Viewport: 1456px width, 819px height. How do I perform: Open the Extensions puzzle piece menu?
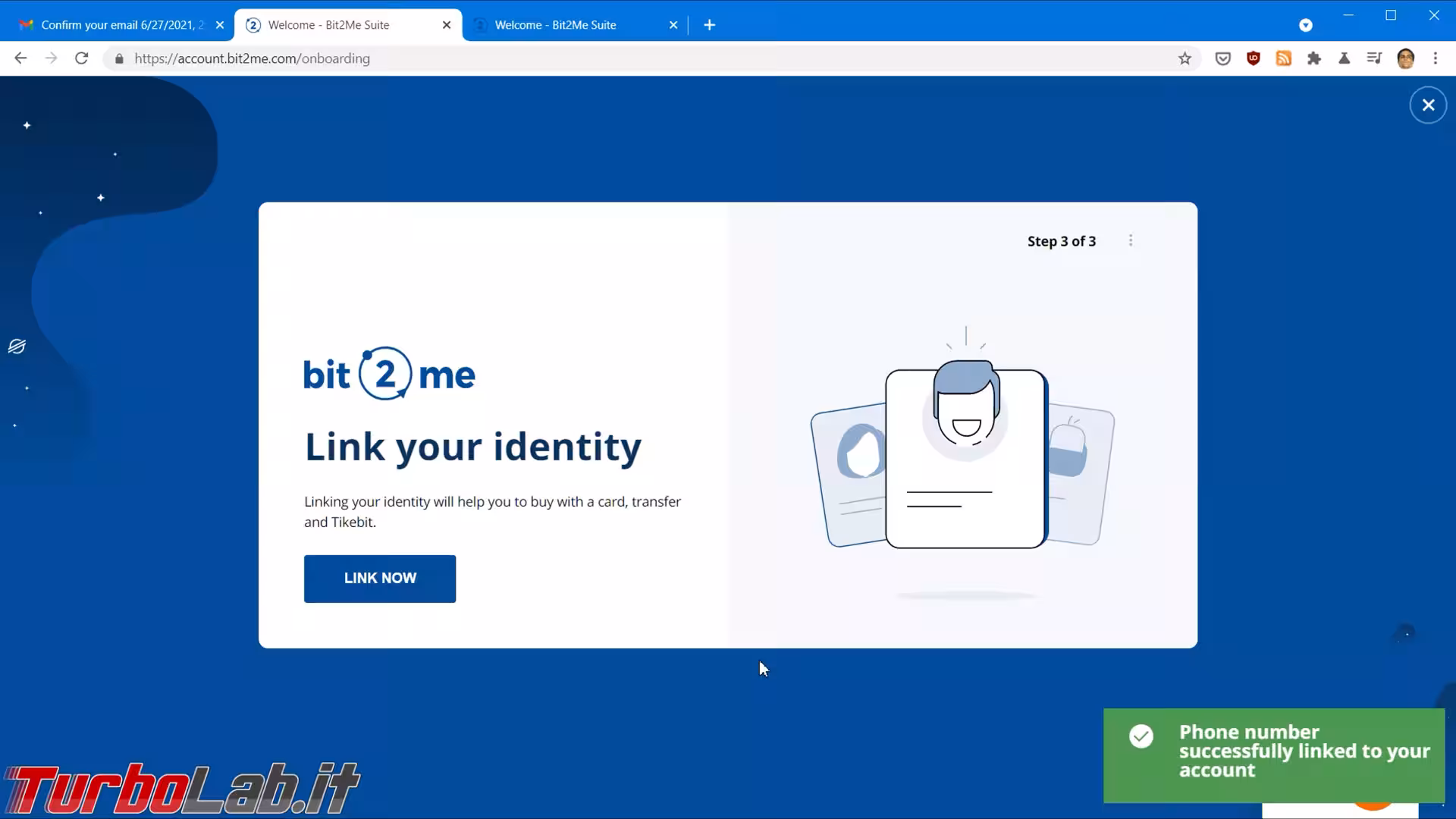[1313, 58]
